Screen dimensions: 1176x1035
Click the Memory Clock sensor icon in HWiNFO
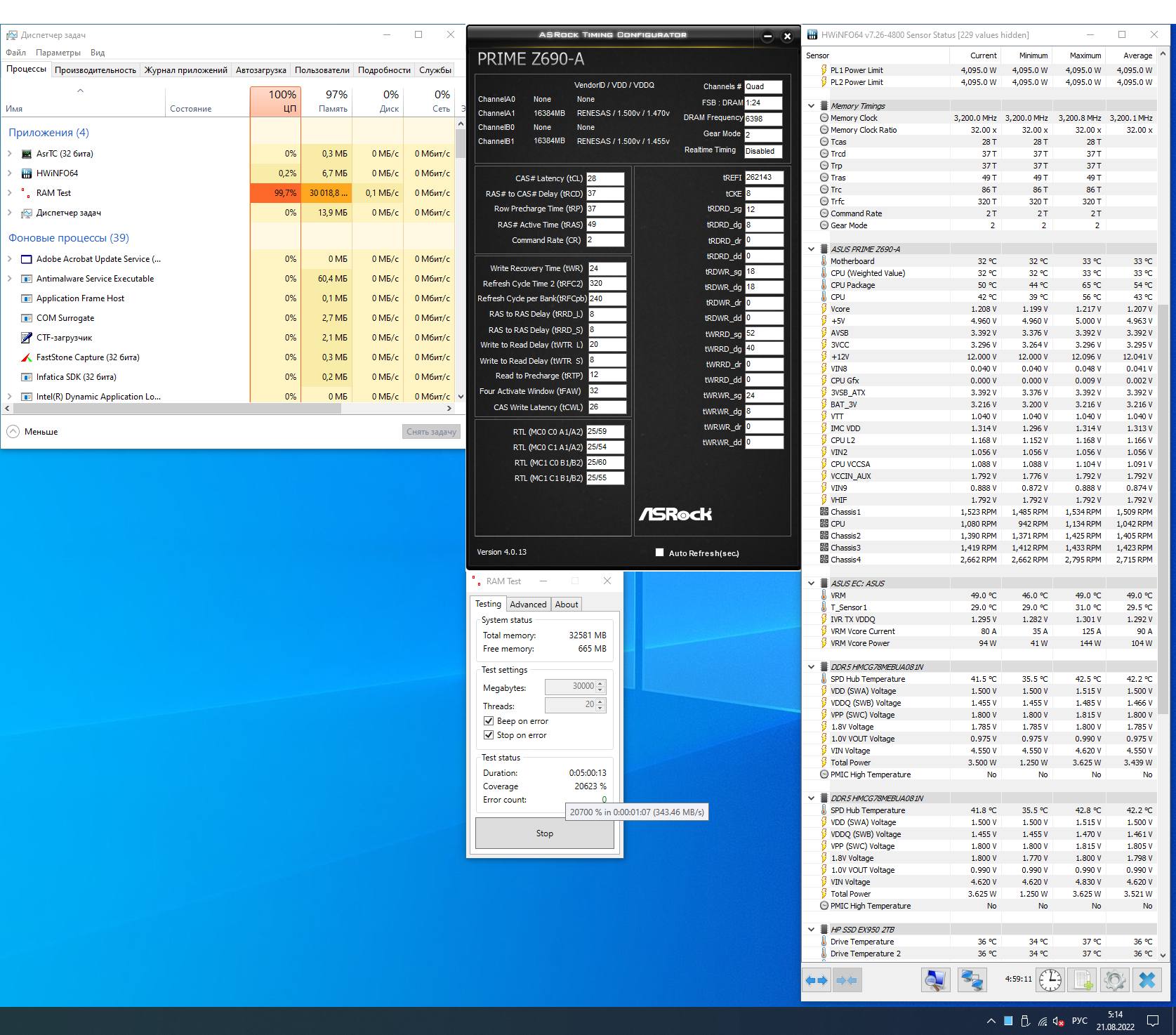824,118
